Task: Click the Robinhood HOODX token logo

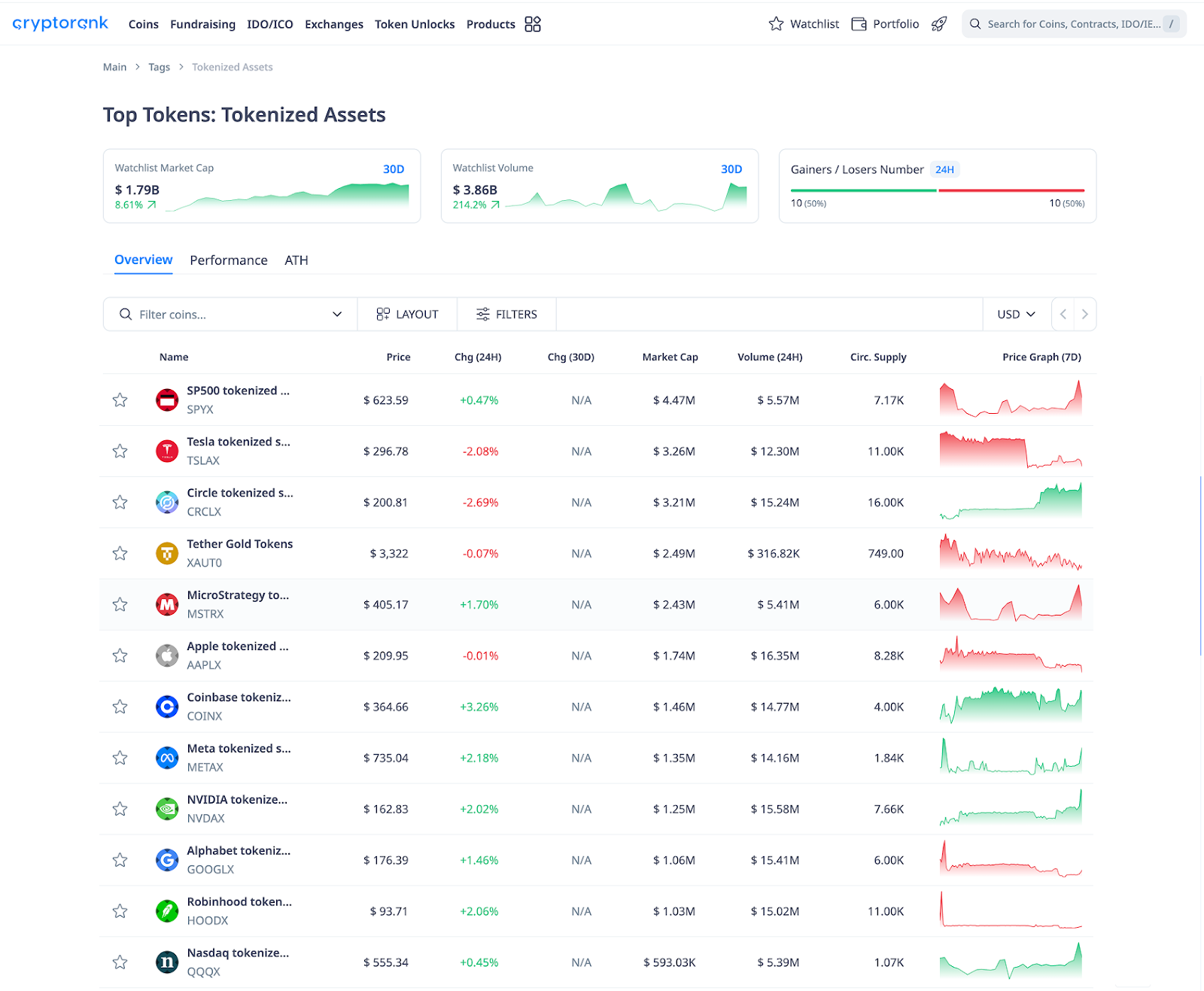Action: pyautogui.click(x=167, y=911)
